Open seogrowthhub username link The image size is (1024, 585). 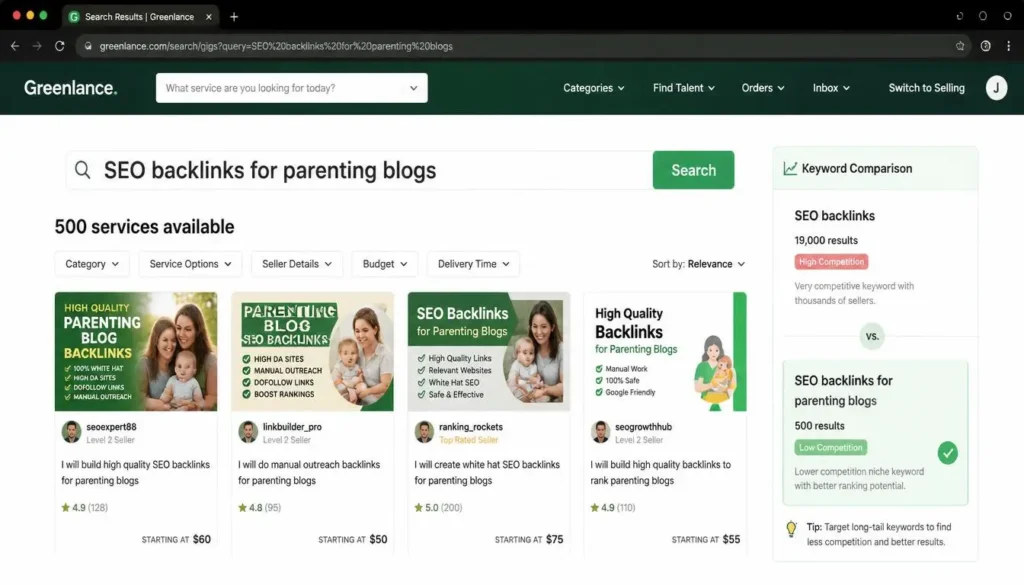click(643, 426)
